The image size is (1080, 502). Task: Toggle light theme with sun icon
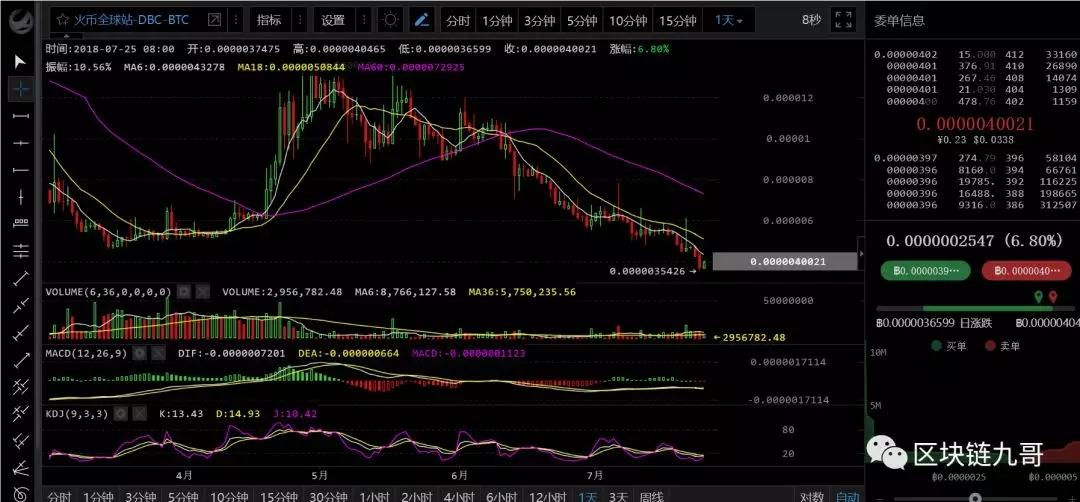(391, 20)
